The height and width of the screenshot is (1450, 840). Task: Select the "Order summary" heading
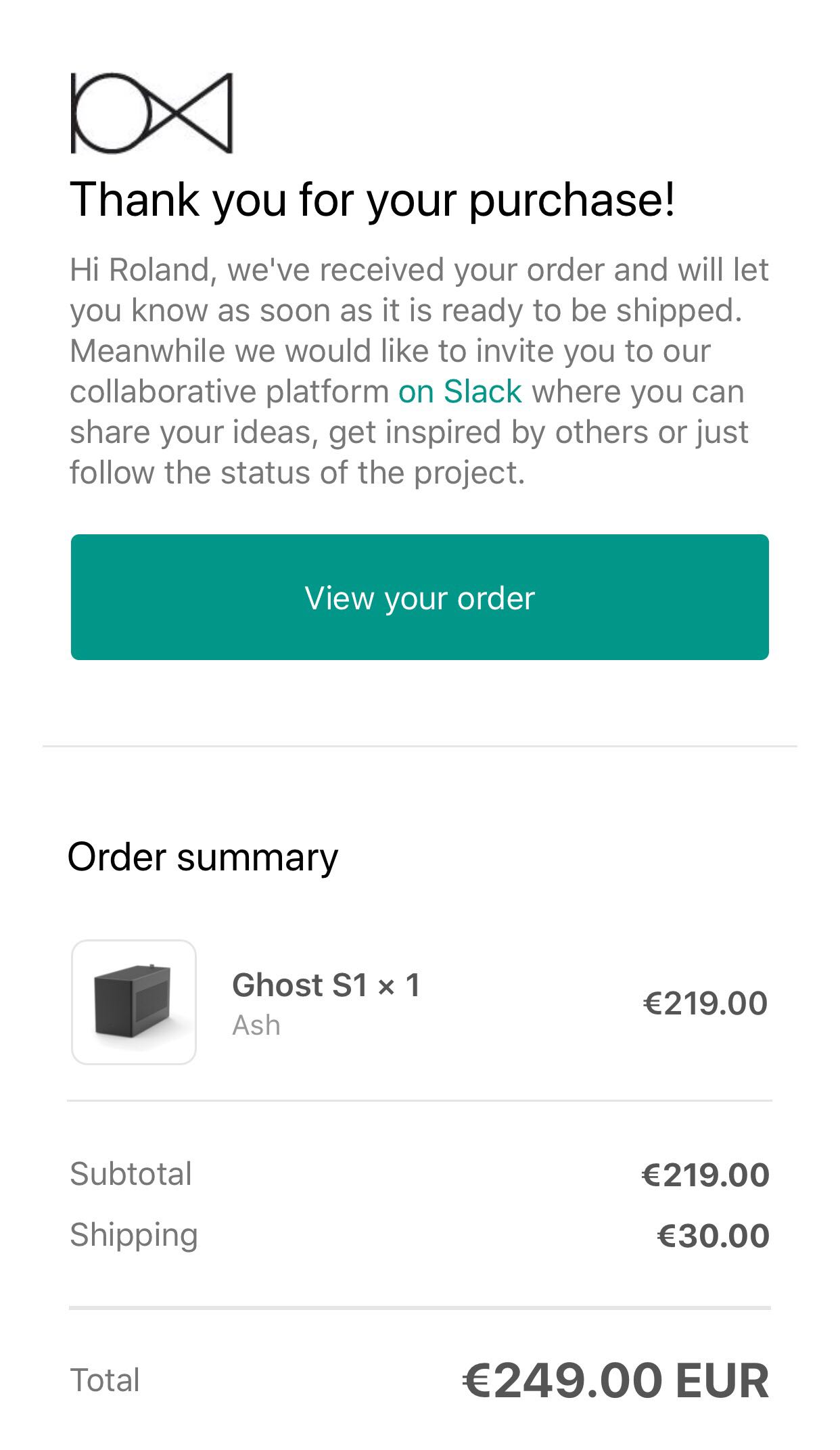(x=203, y=857)
